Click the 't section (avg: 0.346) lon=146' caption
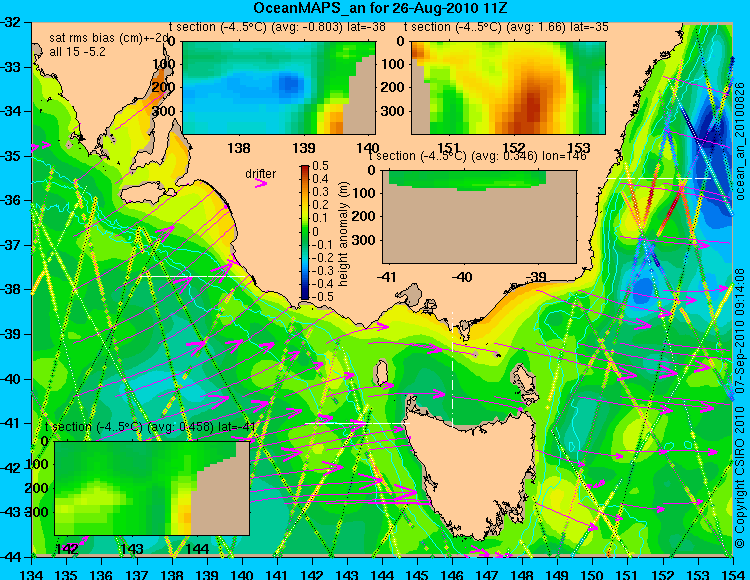The width and height of the screenshot is (750, 580). coord(477,156)
